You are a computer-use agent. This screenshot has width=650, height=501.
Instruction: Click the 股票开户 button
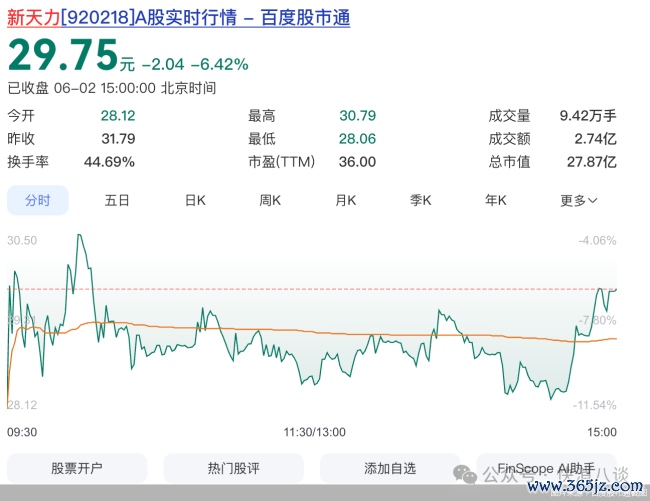pos(77,468)
